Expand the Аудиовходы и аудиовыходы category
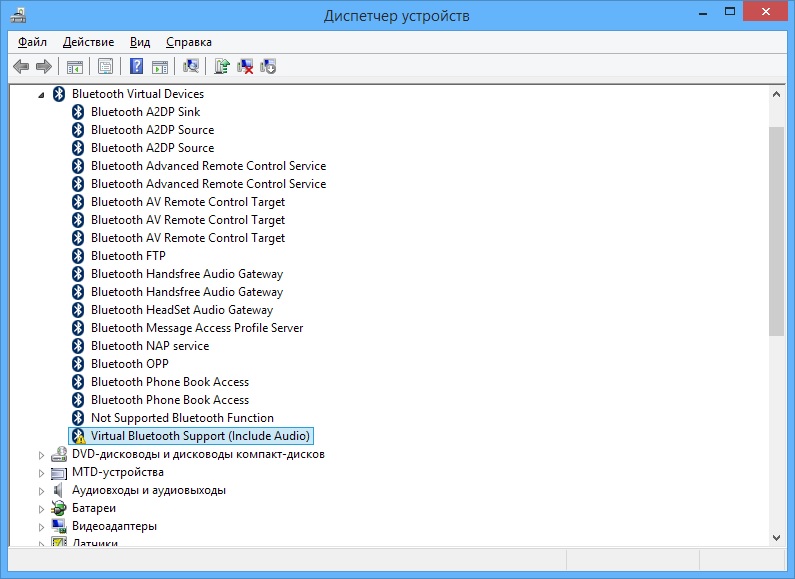The image size is (795, 579). pos(41,490)
